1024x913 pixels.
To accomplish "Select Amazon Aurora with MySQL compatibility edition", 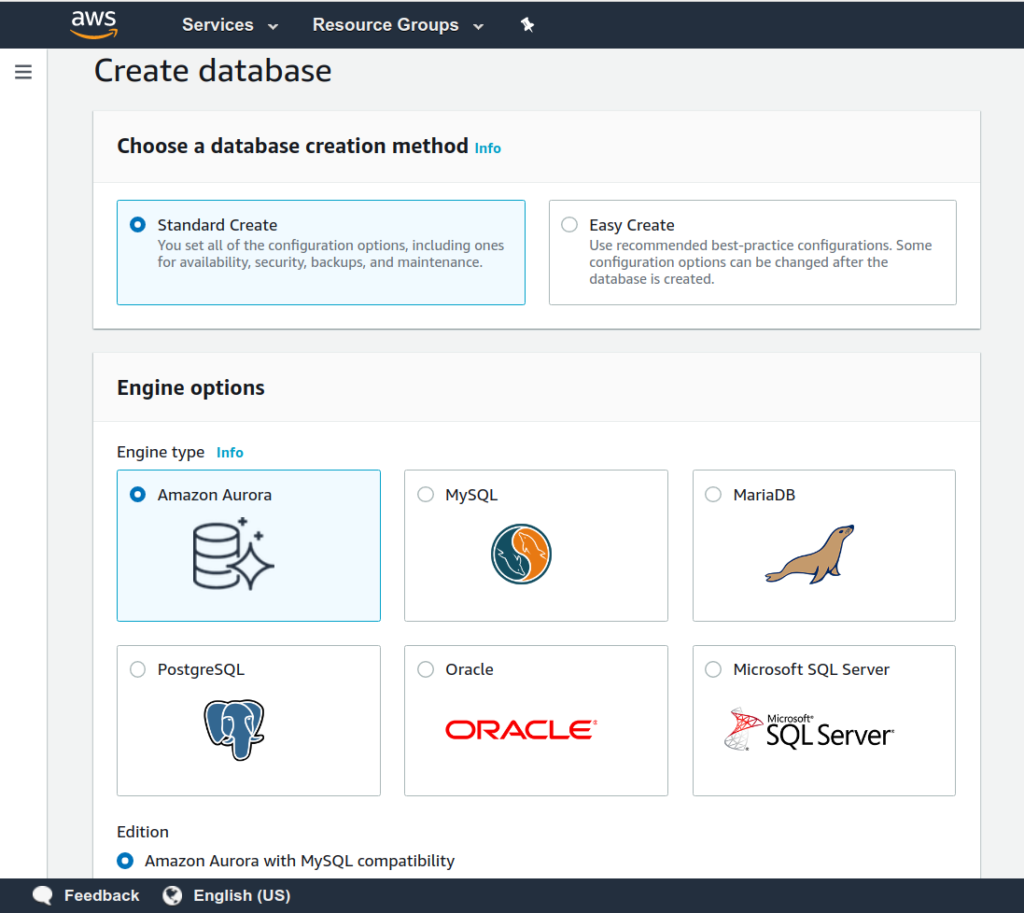I will [x=125, y=861].
